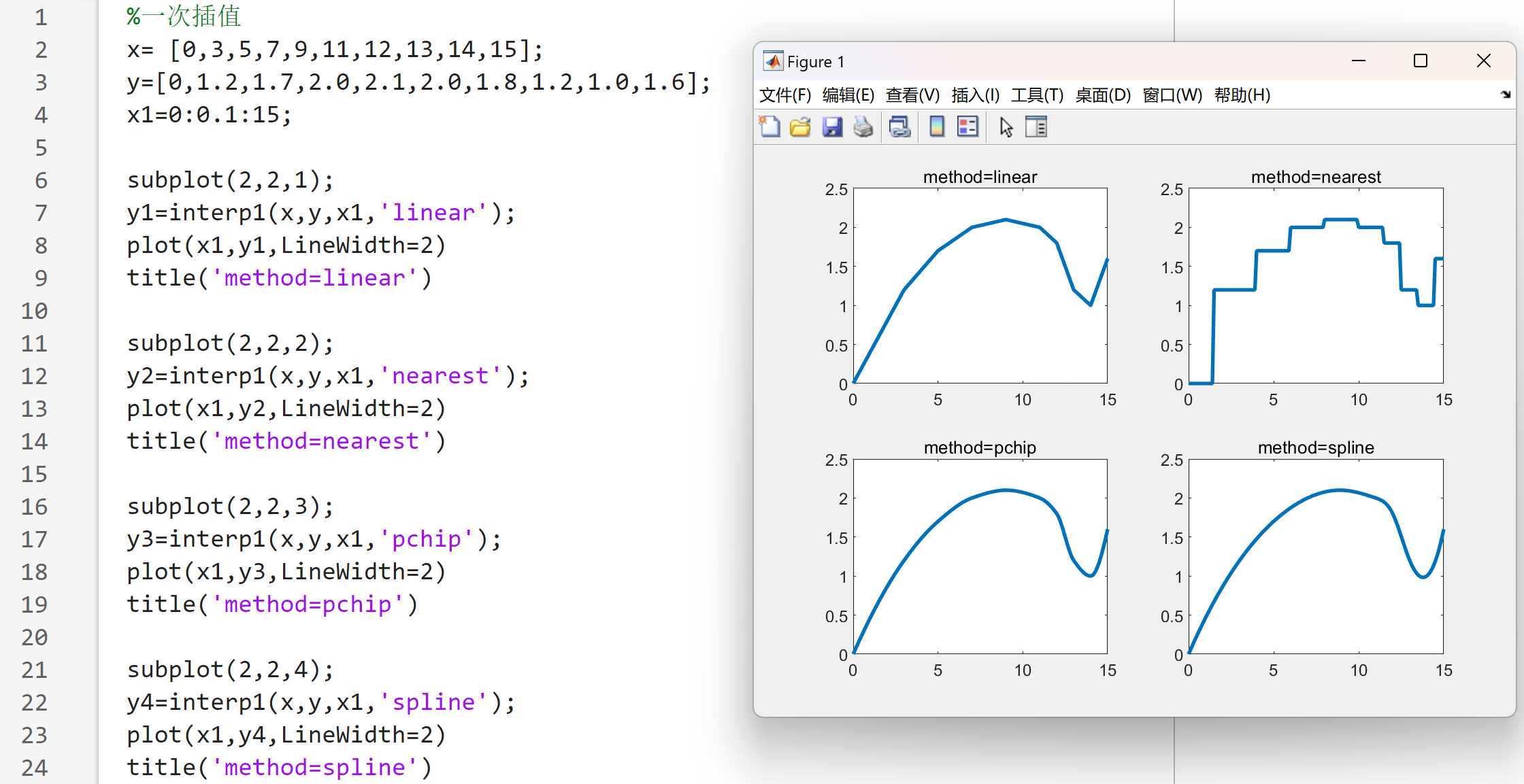Image resolution: width=1524 pixels, height=784 pixels.
Task: Click the 'method=pchip' subplot title
Action: click(x=980, y=447)
